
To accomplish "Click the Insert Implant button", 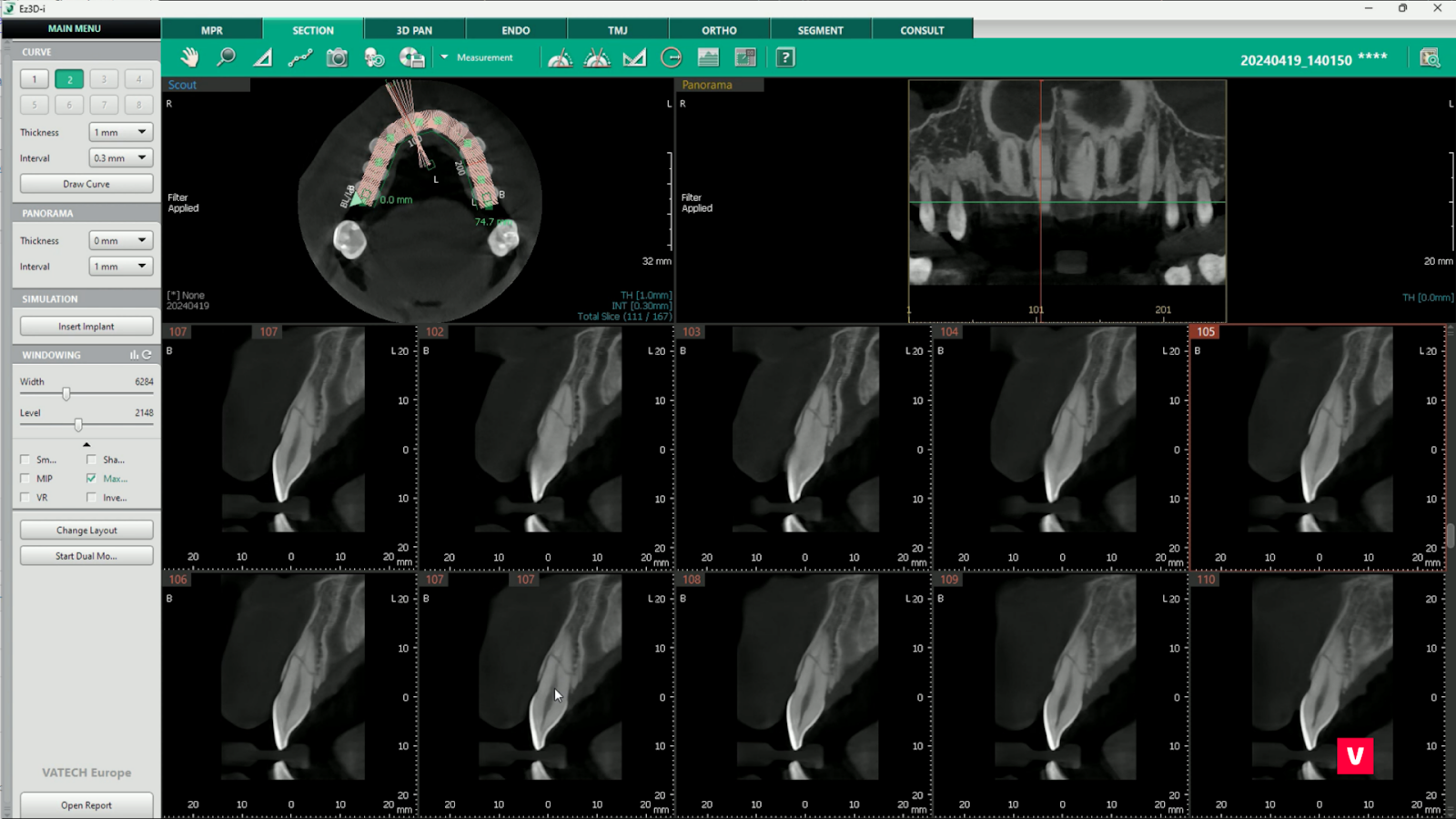I will pyautogui.click(x=86, y=327).
